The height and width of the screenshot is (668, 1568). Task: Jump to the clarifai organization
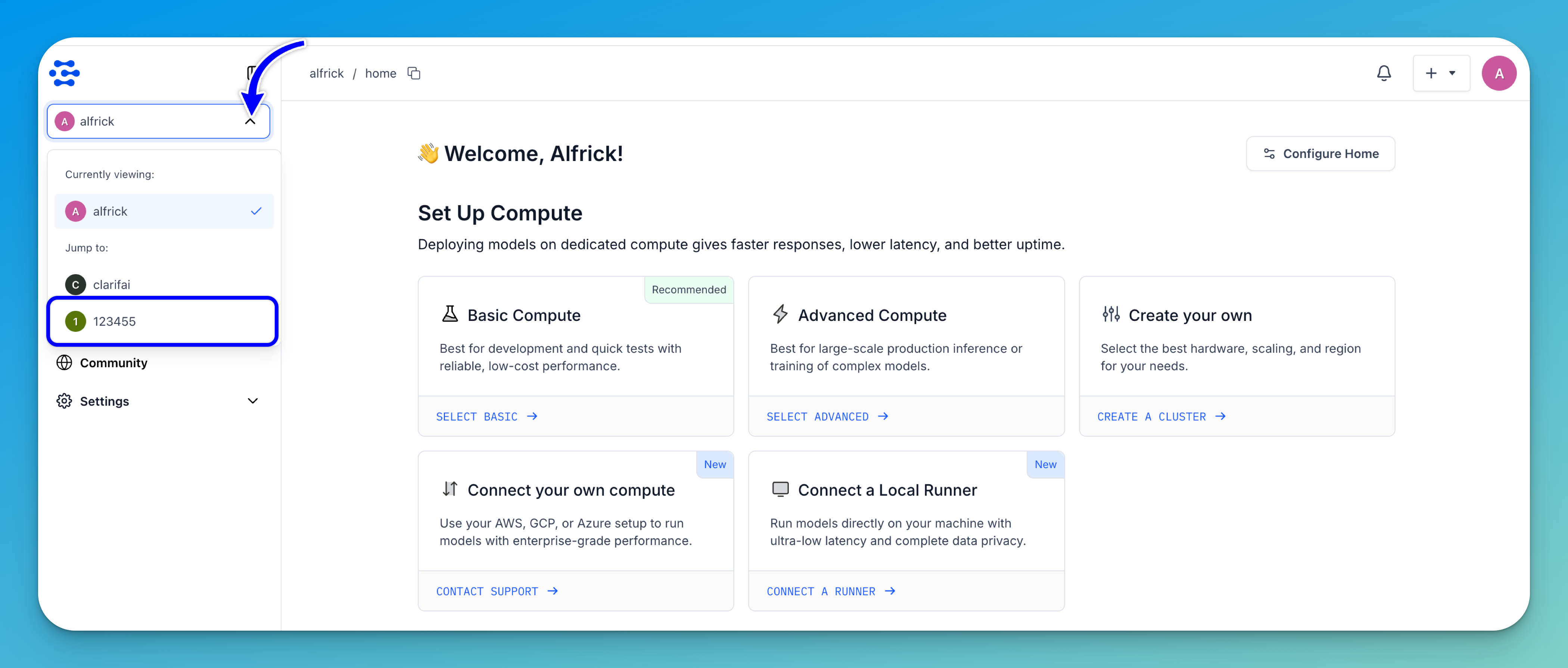tap(111, 284)
